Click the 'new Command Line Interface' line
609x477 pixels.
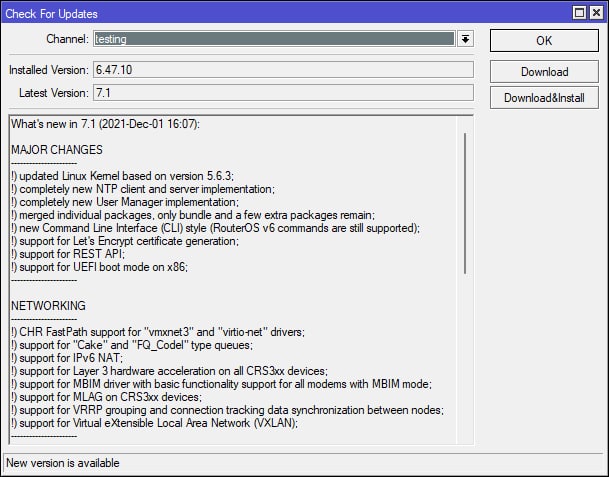tap(215, 228)
